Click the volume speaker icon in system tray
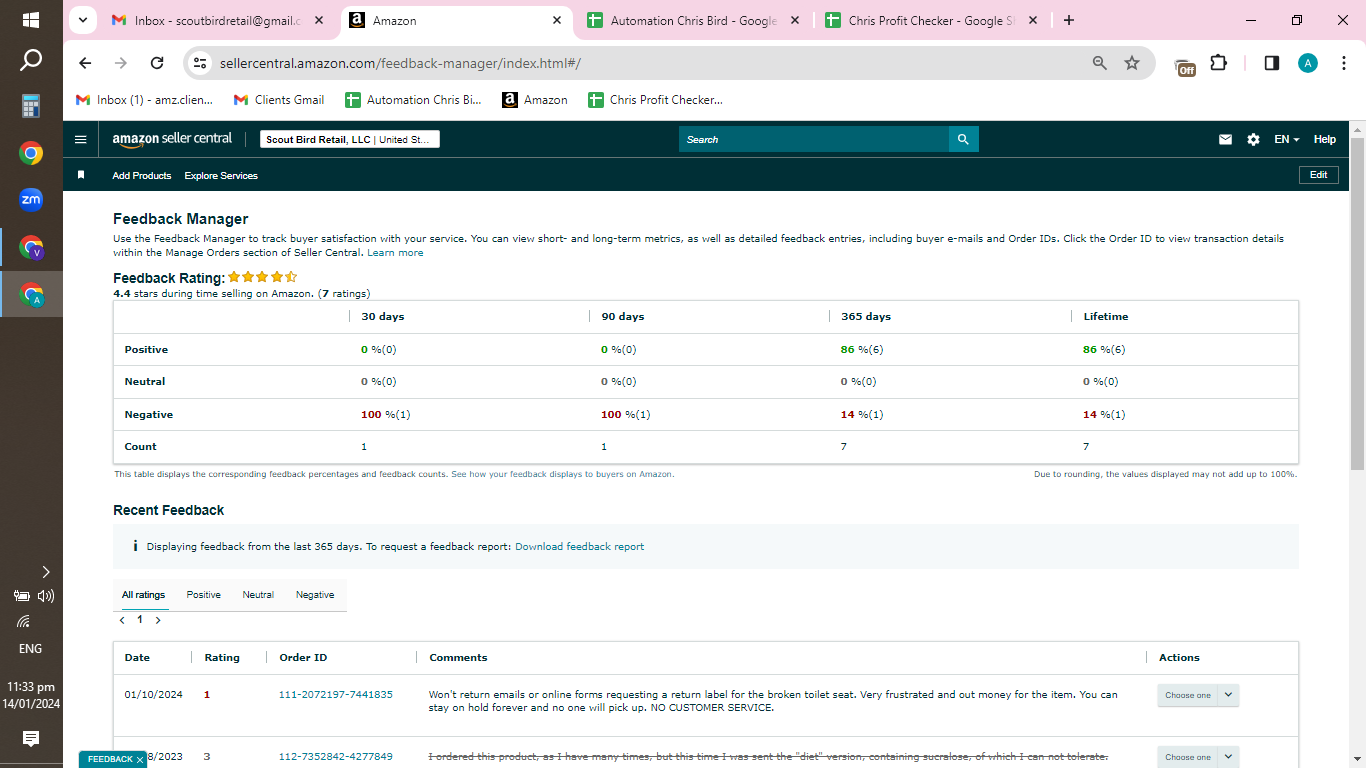This screenshot has width=1366, height=768. click(46, 596)
